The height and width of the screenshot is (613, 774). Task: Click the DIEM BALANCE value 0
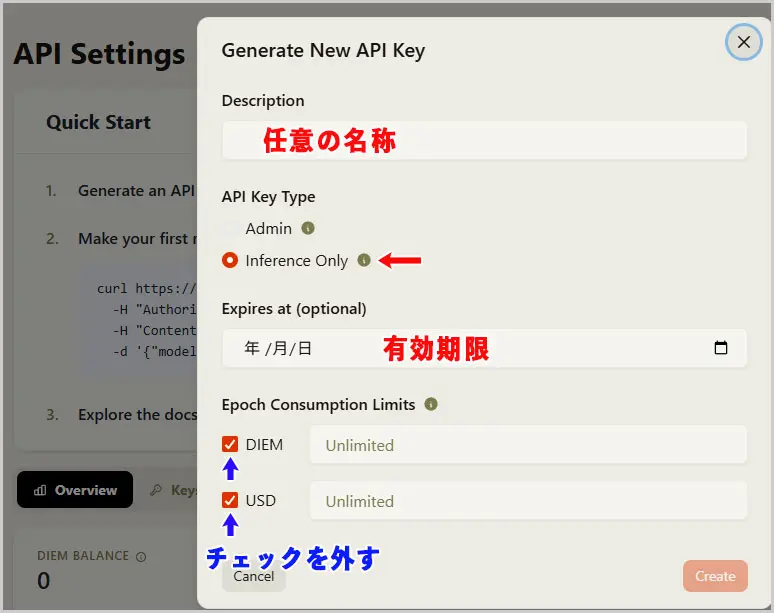point(43,581)
